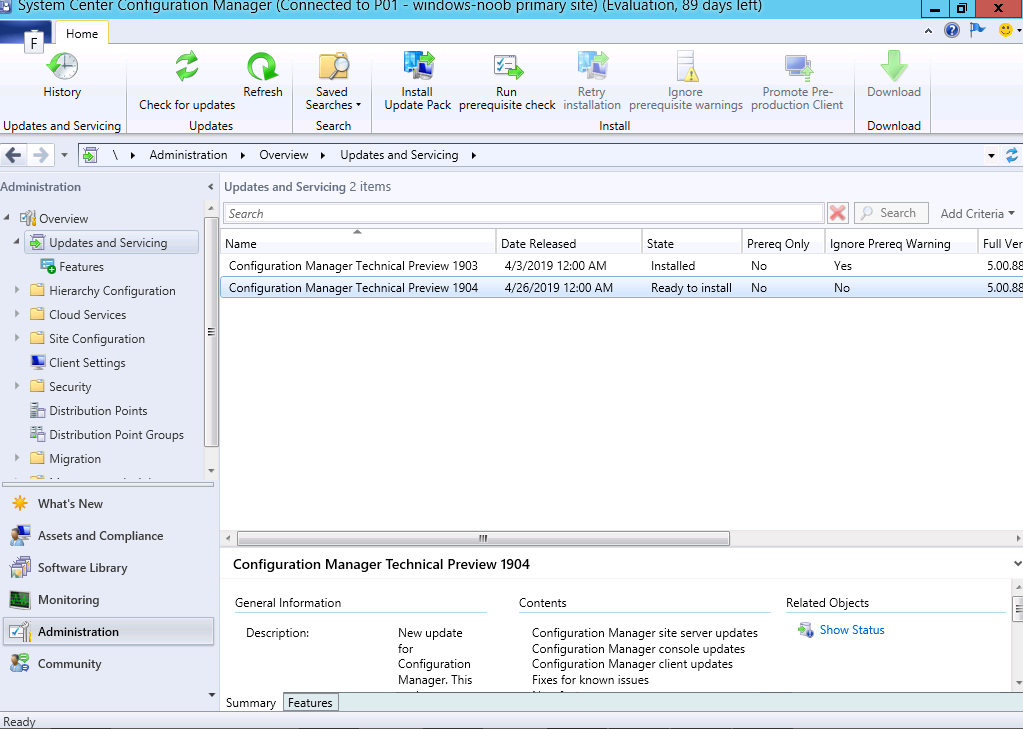Go back with the navigation arrow
1023x729 pixels.
pos(14,155)
